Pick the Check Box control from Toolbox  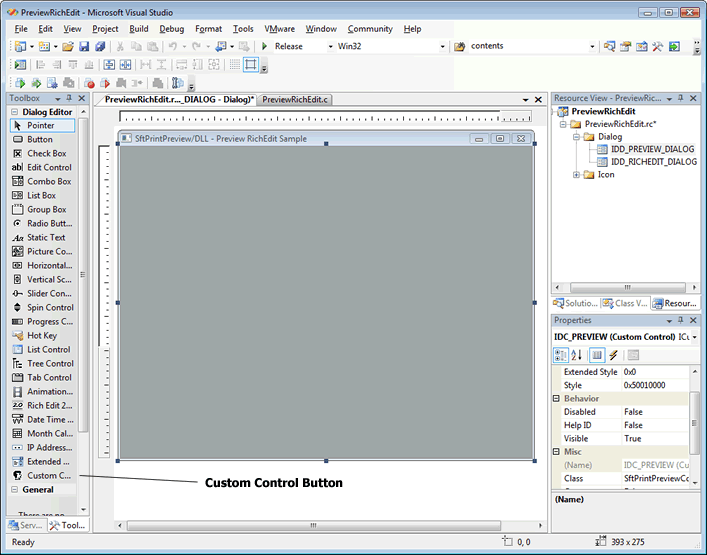[x=46, y=154]
